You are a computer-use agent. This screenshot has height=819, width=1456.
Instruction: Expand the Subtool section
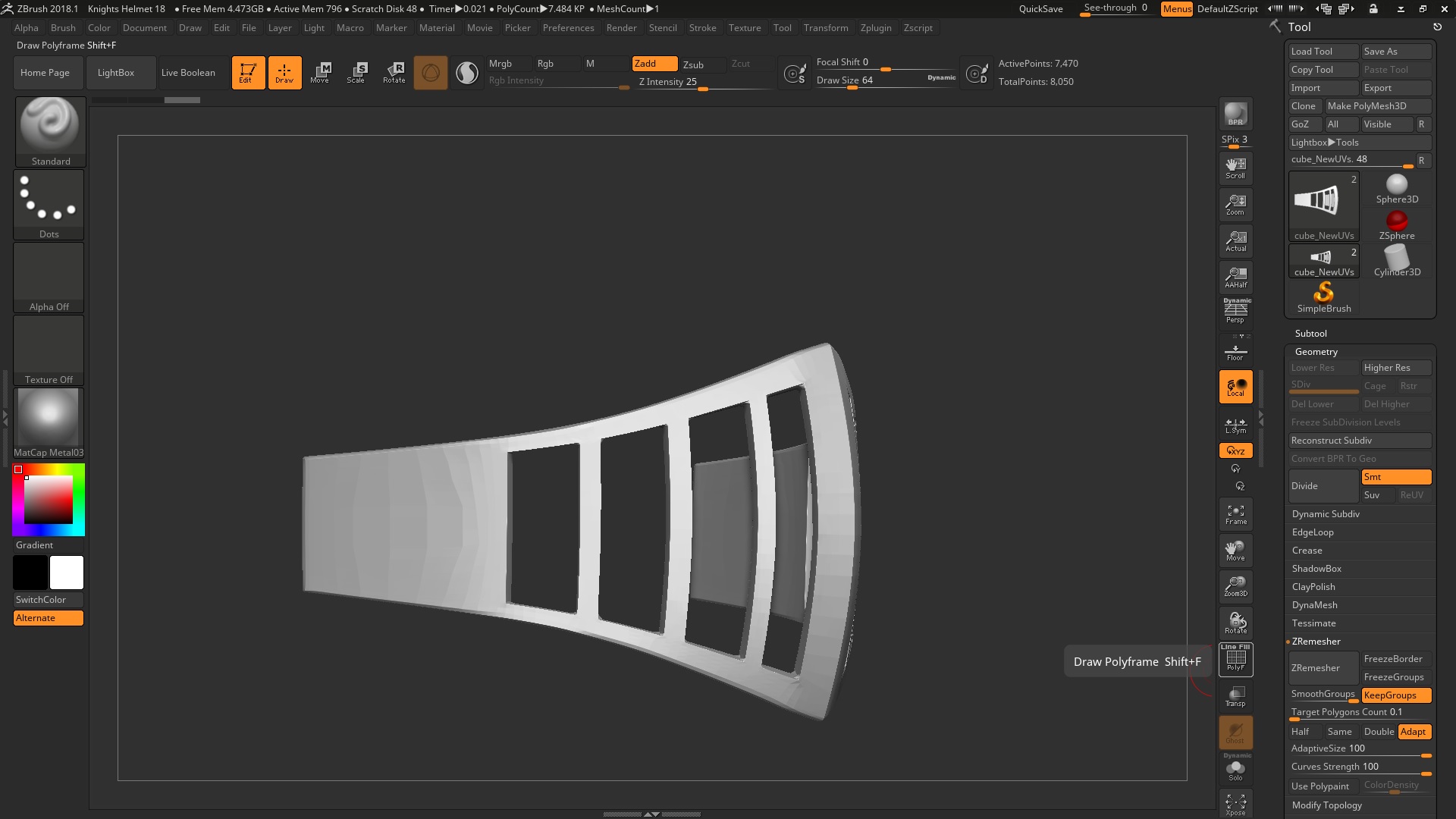click(1310, 334)
